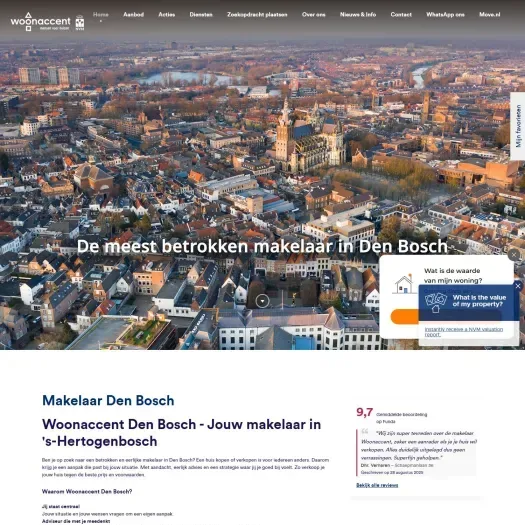This screenshot has height=525, width=525.
Task: Click "What is the value of my property?"
Action: [x=479, y=301]
